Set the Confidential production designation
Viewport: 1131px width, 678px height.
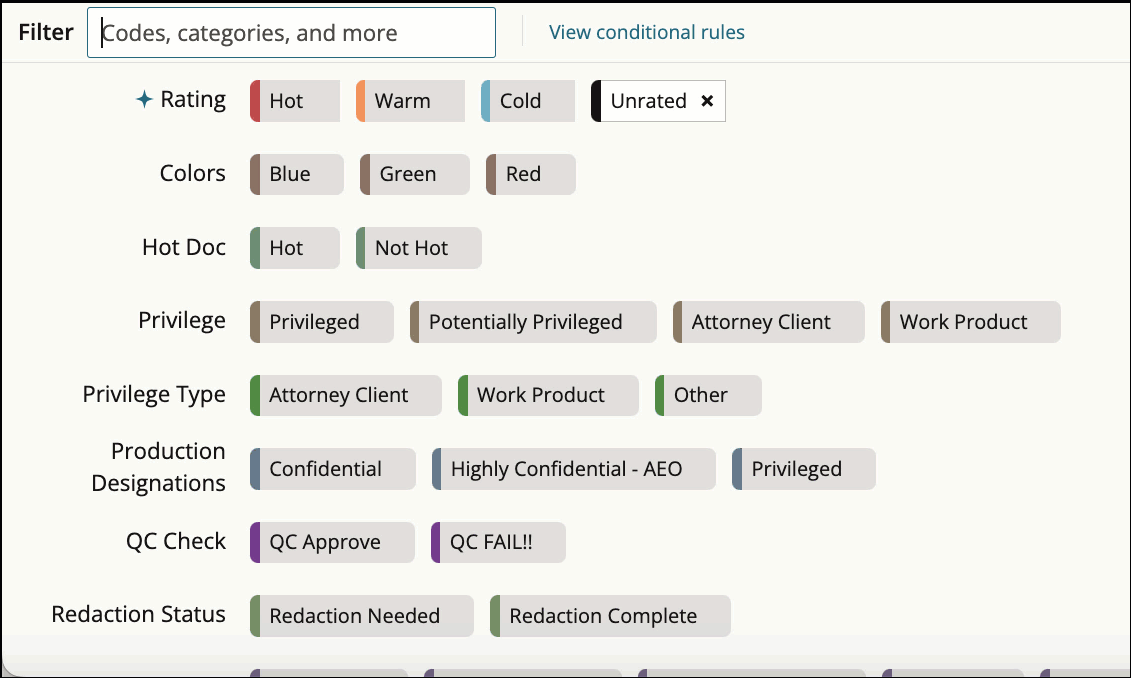(x=332, y=469)
